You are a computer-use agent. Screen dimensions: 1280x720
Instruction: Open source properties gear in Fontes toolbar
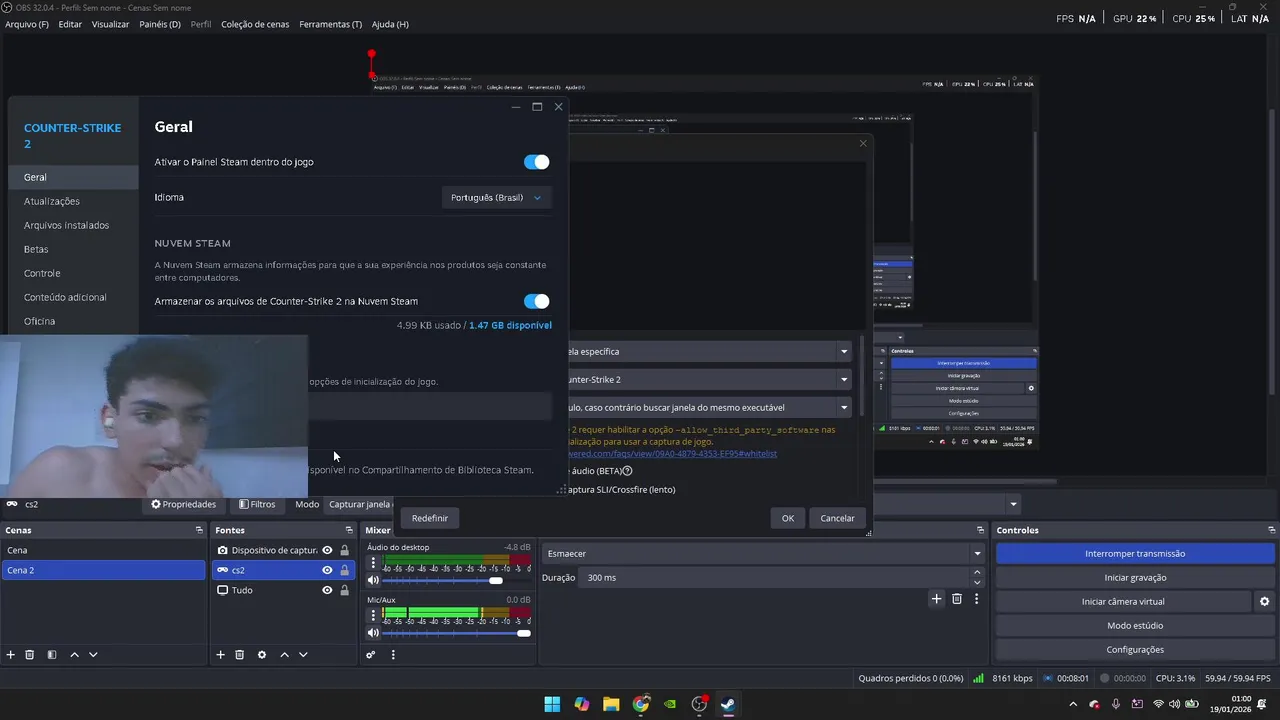pyautogui.click(x=262, y=655)
